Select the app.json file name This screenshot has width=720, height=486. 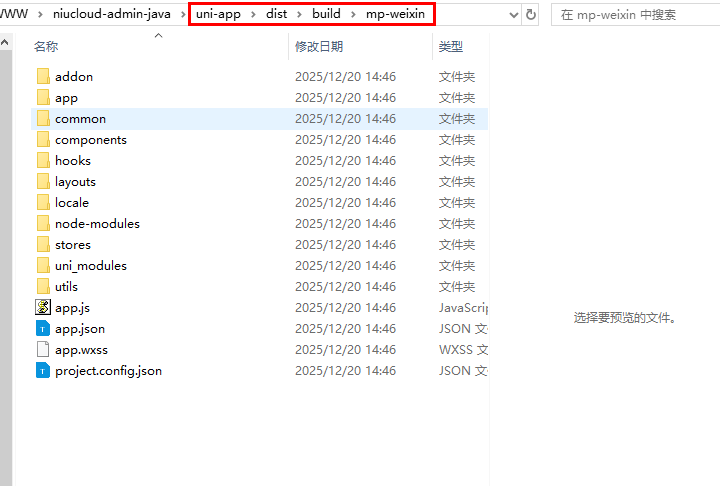click(80, 329)
